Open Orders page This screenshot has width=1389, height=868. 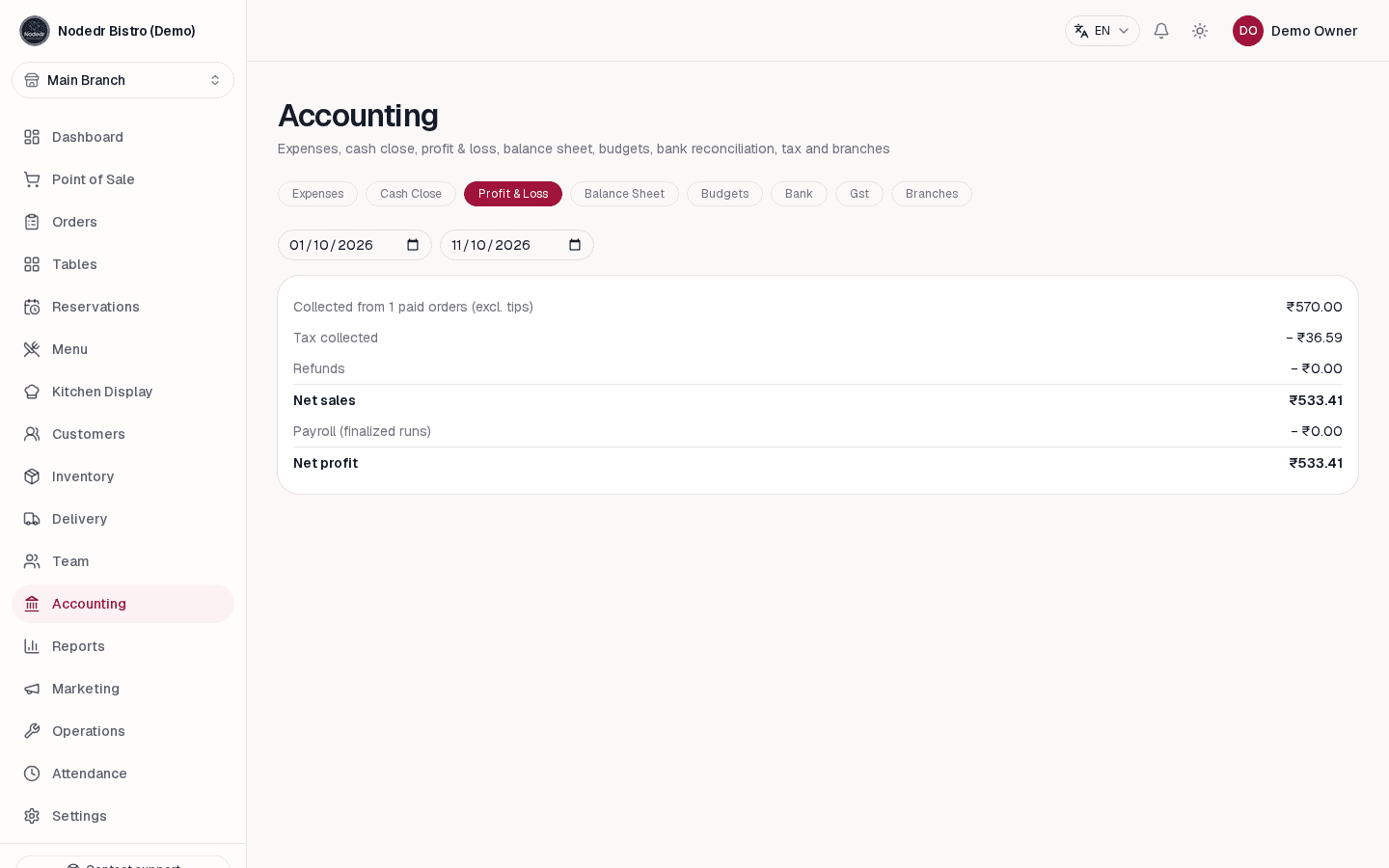click(123, 222)
